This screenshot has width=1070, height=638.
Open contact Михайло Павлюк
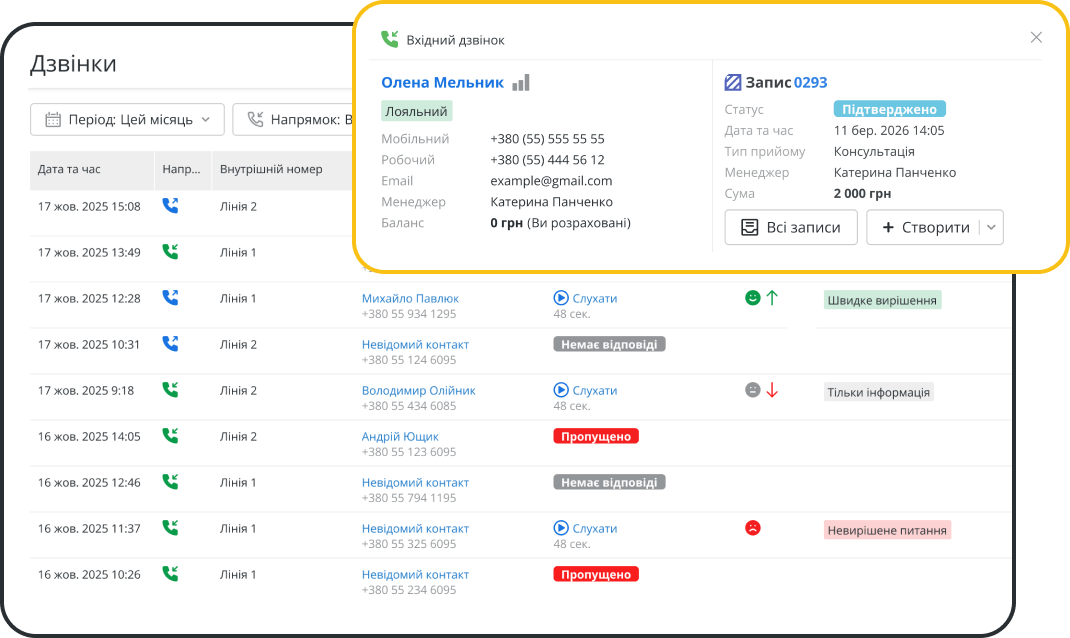[410, 298]
